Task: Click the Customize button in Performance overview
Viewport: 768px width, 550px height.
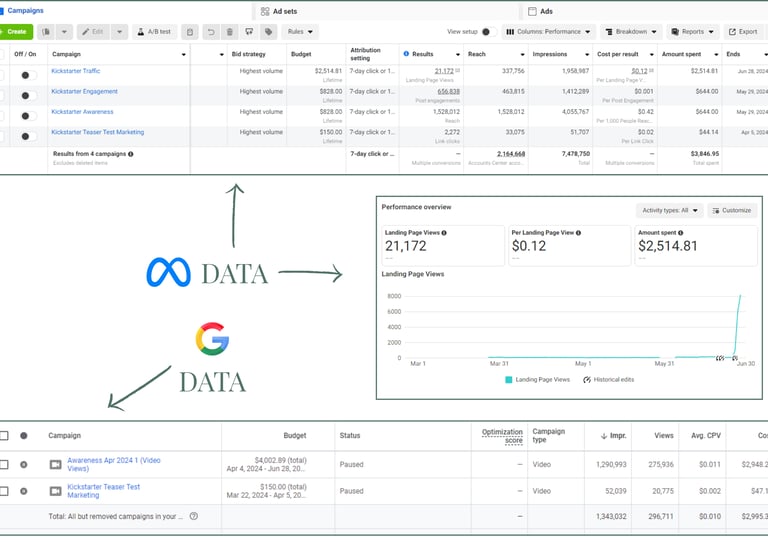Action: coord(732,211)
